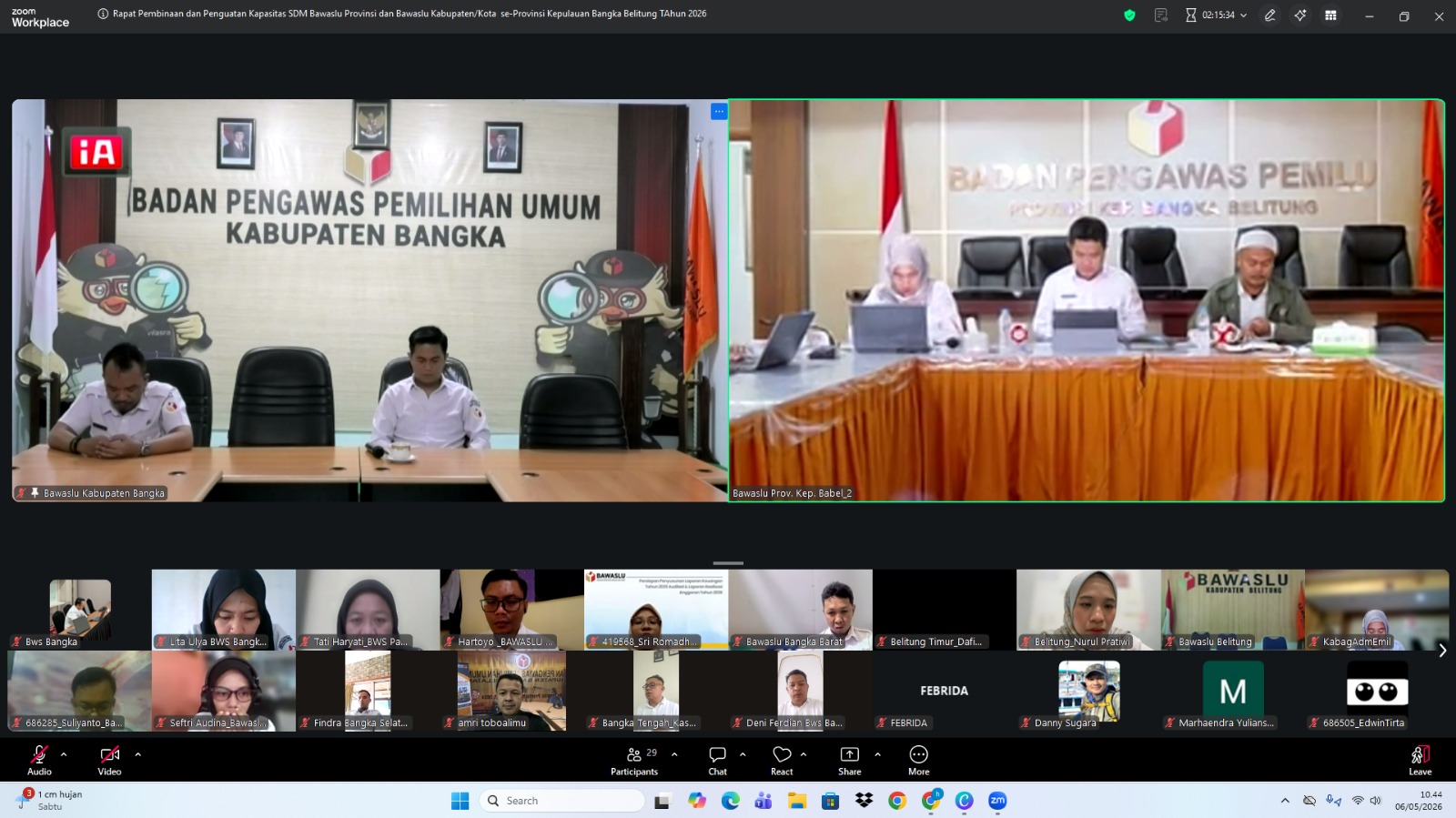Leave the meeting
The height and width of the screenshot is (818, 1456).
click(x=1420, y=760)
